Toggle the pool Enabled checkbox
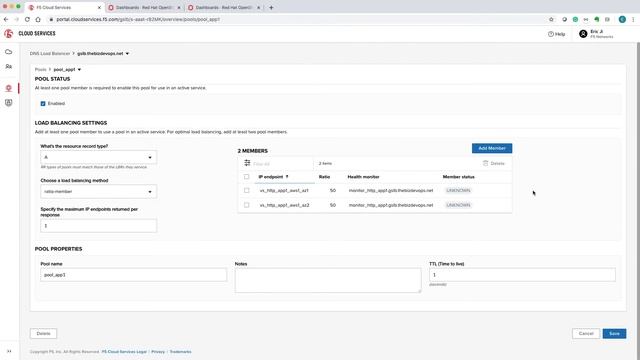 point(43,104)
